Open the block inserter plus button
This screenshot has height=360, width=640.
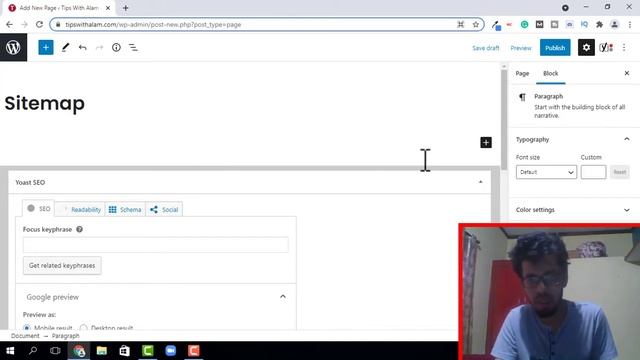coord(46,48)
